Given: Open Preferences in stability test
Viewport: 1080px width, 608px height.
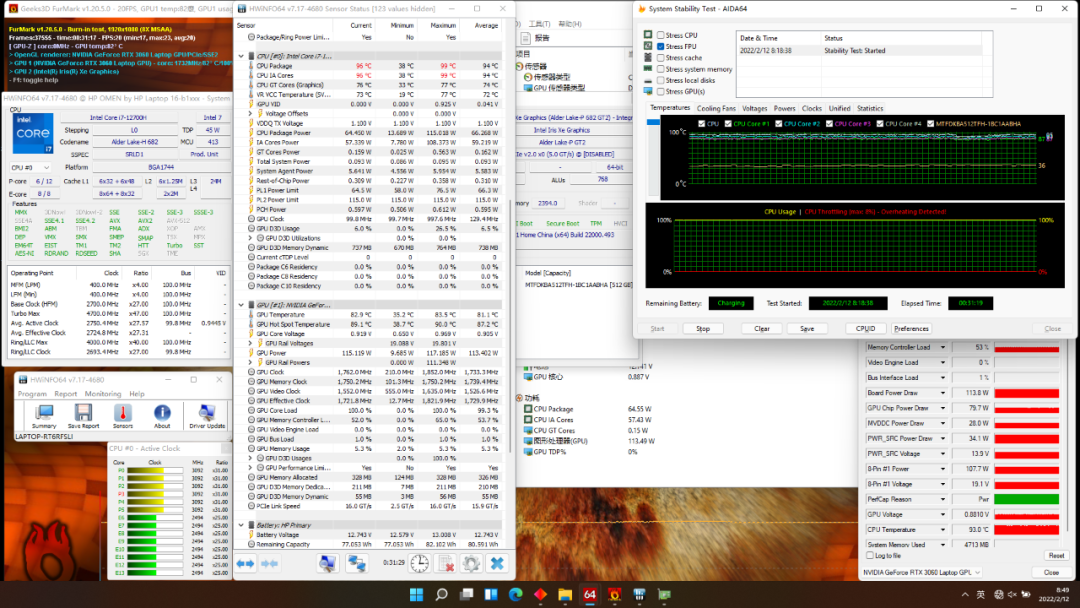Looking at the screenshot, I should [x=911, y=328].
